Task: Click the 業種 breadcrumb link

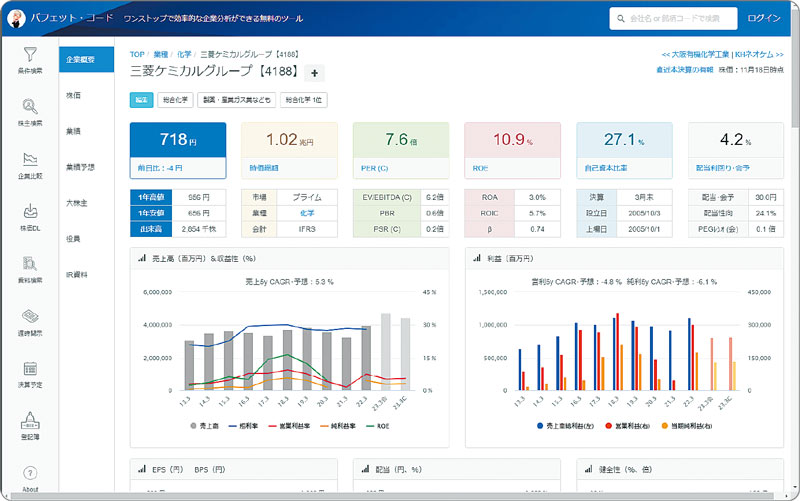Action: click(161, 54)
